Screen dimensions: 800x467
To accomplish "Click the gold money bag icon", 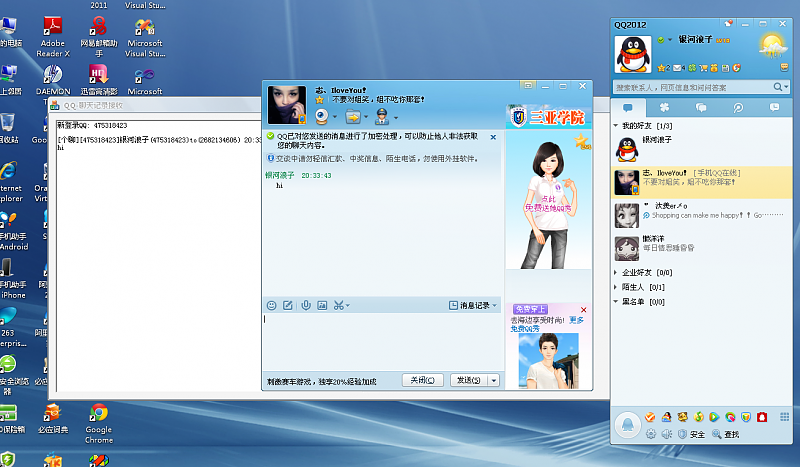I will [x=714, y=68].
